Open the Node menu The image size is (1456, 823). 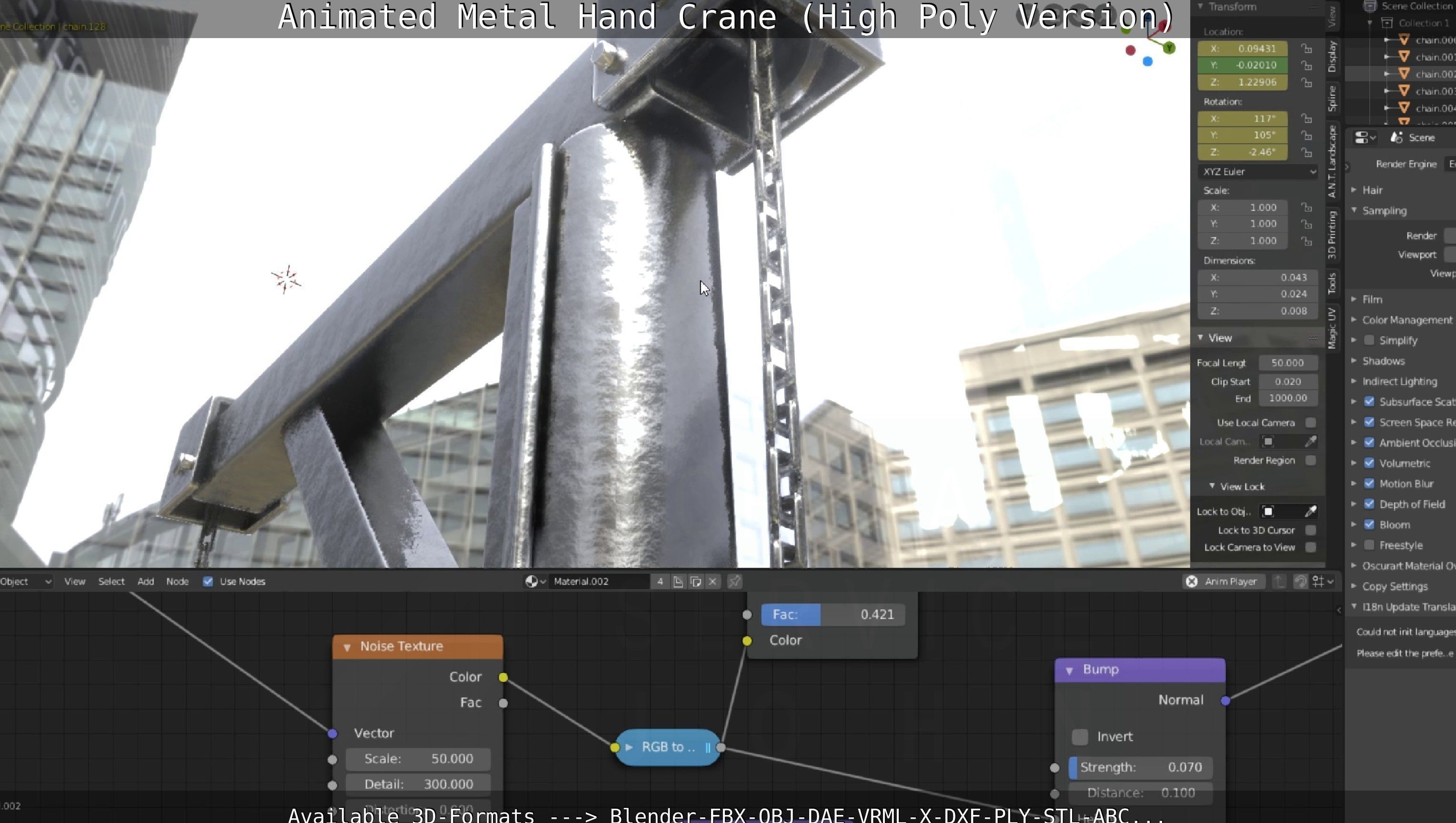coord(177,581)
